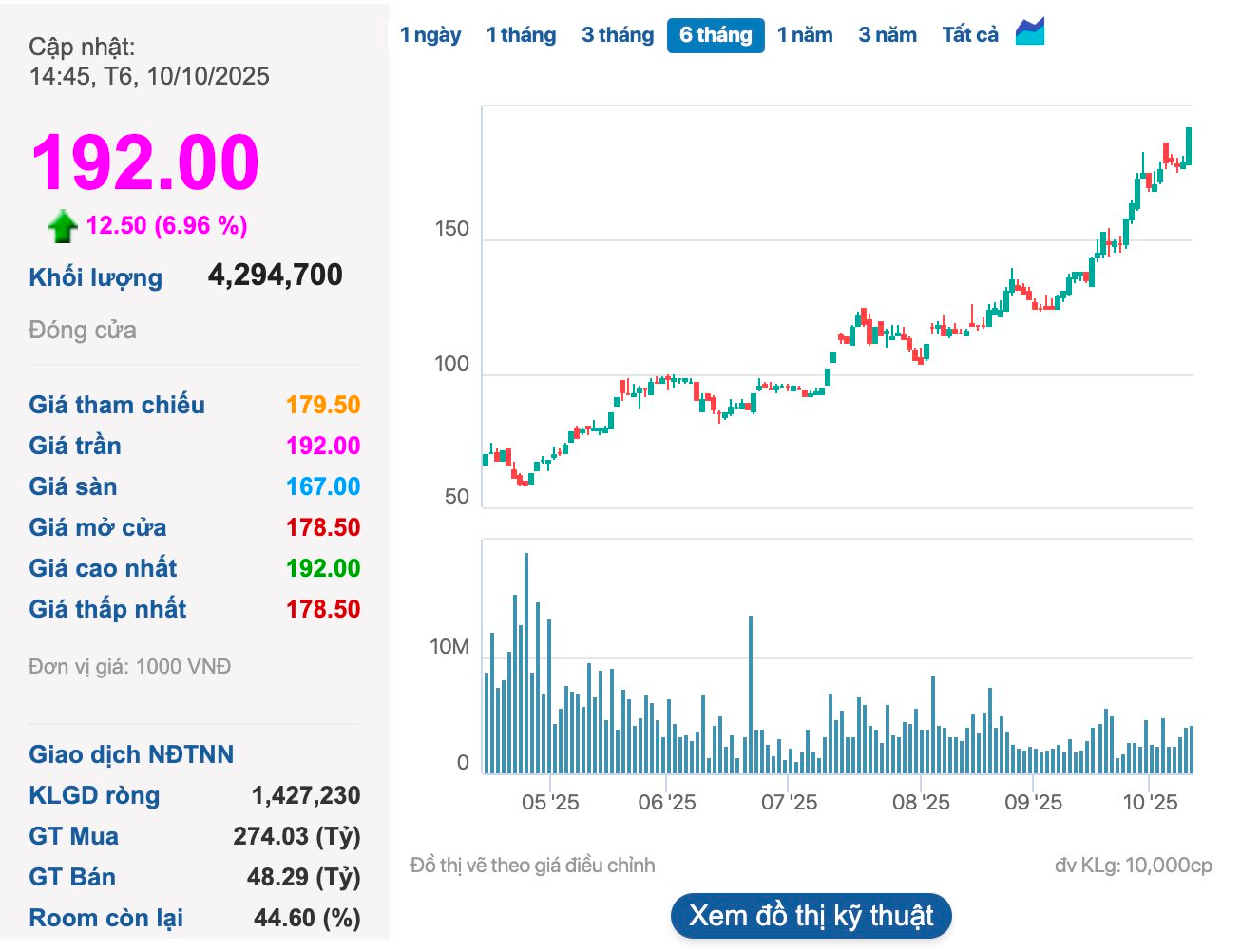Click the "Xem đồ thị kỹ thuật" button

811,915
